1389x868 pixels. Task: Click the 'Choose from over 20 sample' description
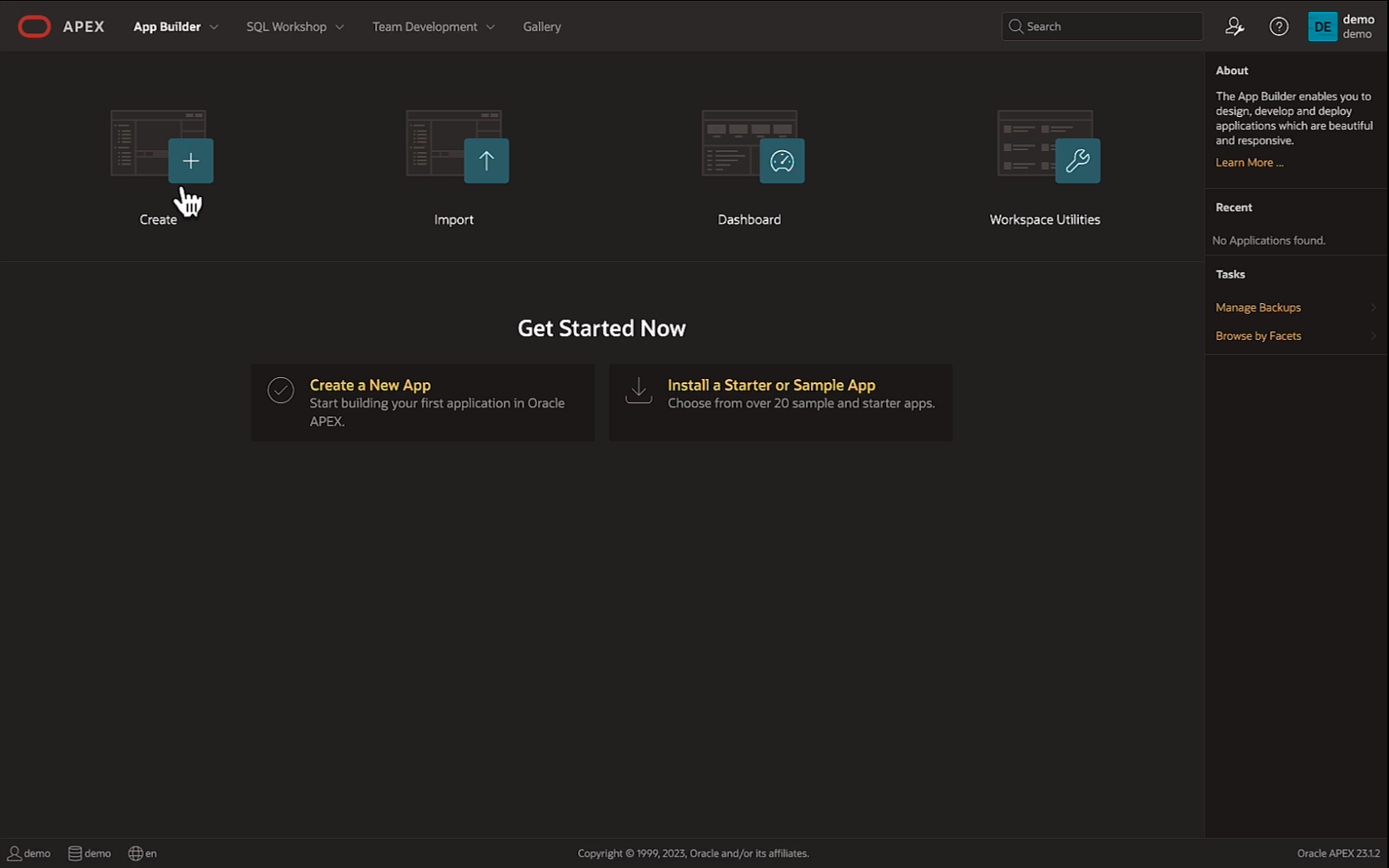(802, 403)
